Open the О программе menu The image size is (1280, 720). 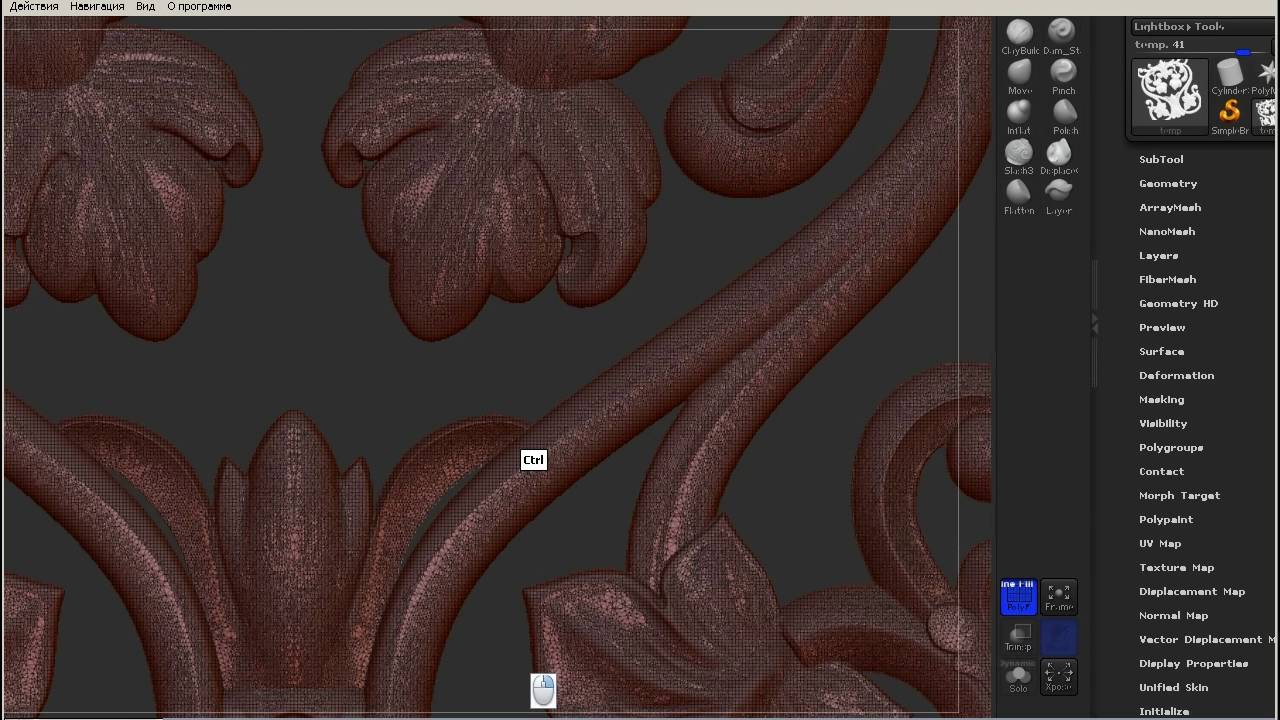tap(199, 6)
